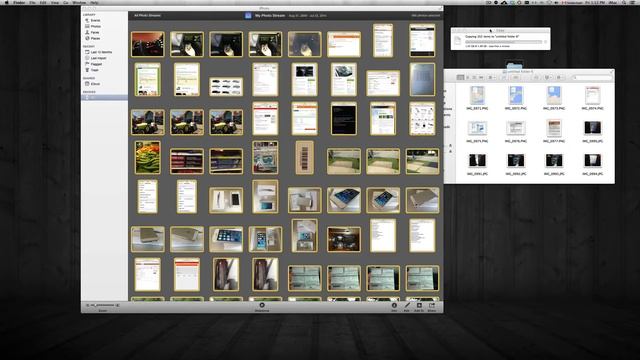
Task: Select IMG_0977.PNG in Finder window
Action: pyautogui.click(x=554, y=131)
